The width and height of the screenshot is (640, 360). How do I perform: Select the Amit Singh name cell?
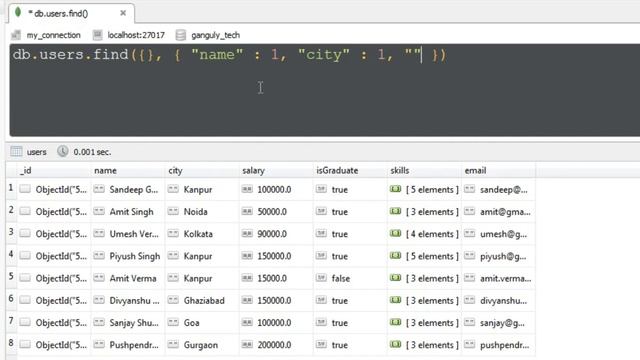(127, 212)
